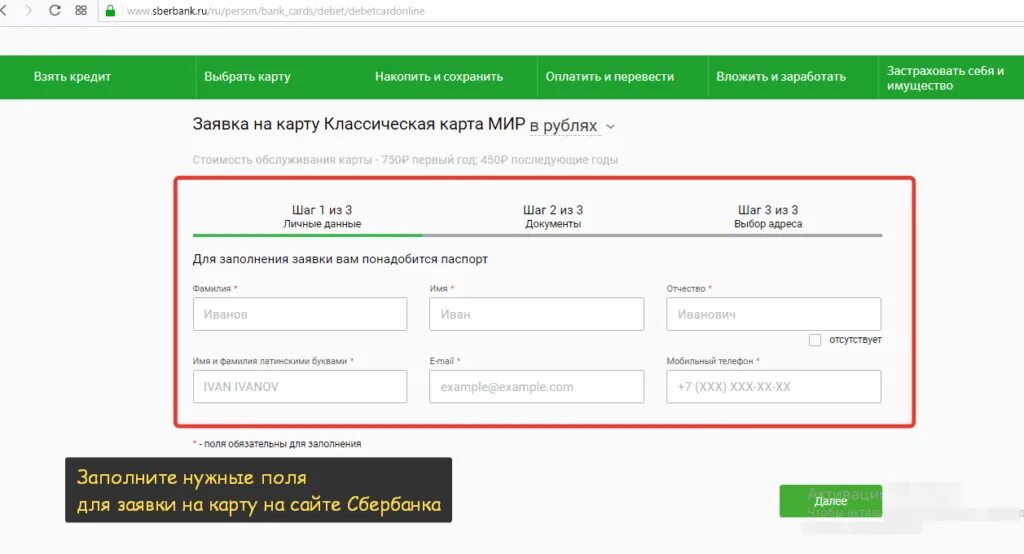Click the browser forward arrow
This screenshot has width=1024, height=554.
(x=28, y=10)
